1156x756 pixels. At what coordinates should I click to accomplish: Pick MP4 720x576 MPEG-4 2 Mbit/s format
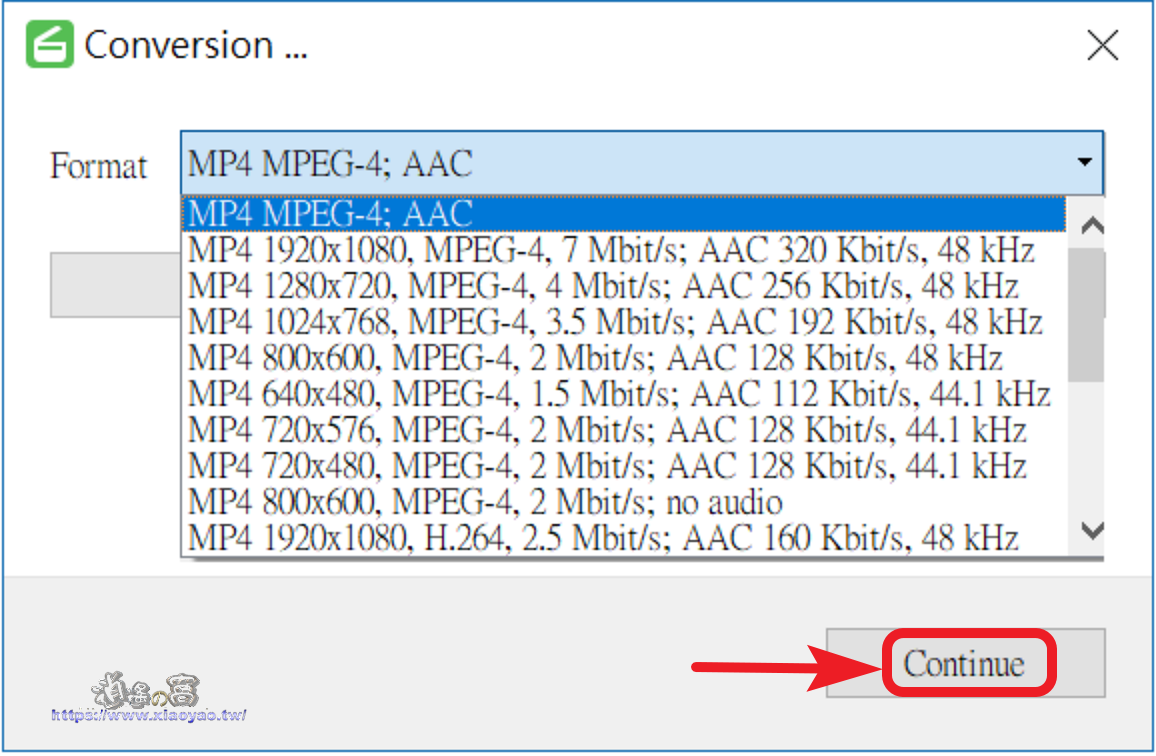[624, 430]
